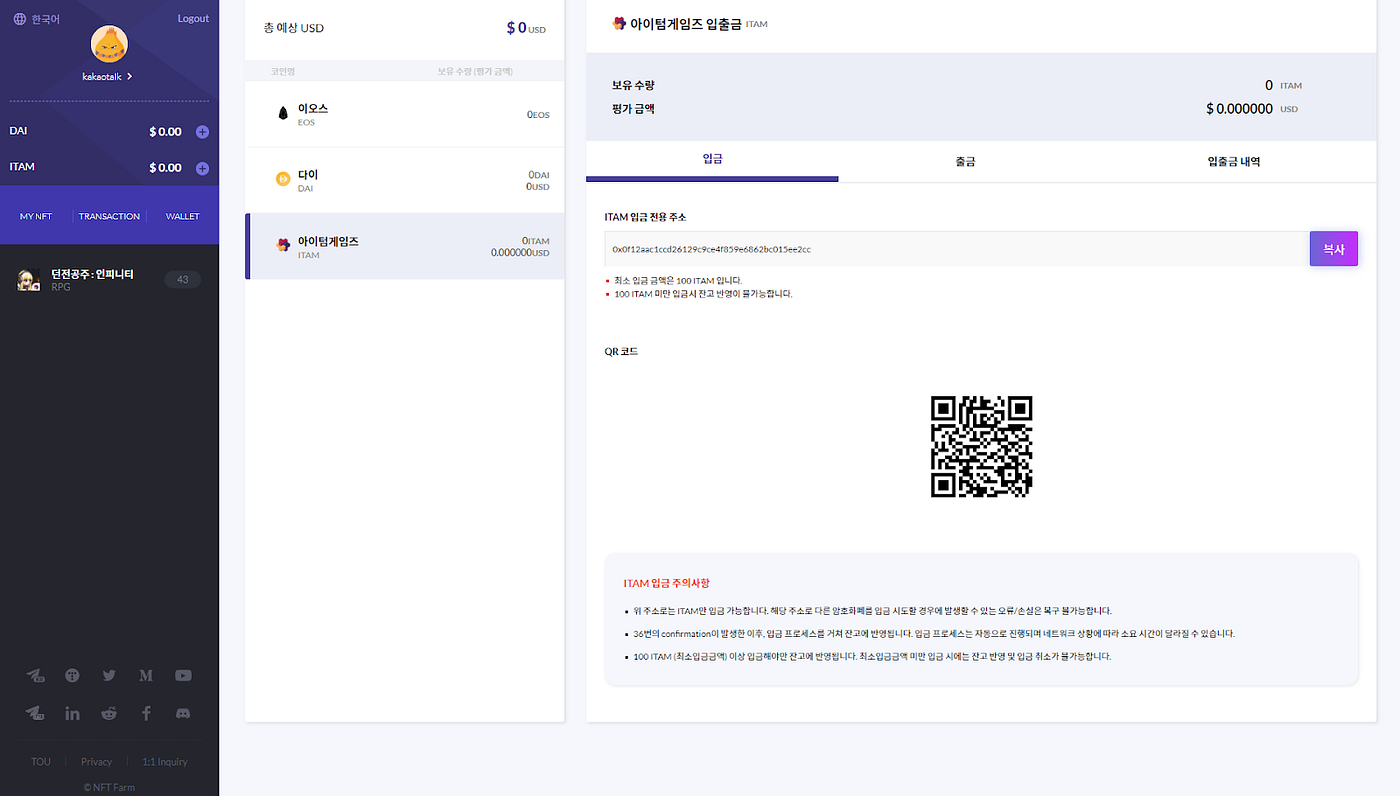Open the Twitter icon
Viewport: 1400px width, 796px height.
(x=109, y=676)
